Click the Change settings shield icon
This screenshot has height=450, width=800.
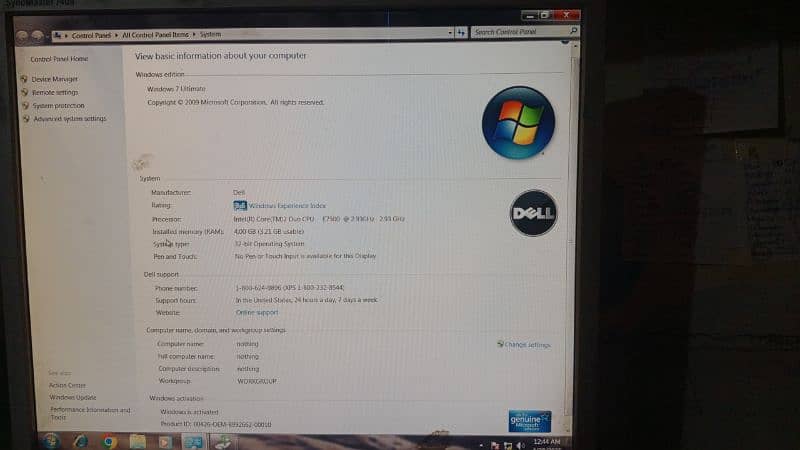pos(501,344)
